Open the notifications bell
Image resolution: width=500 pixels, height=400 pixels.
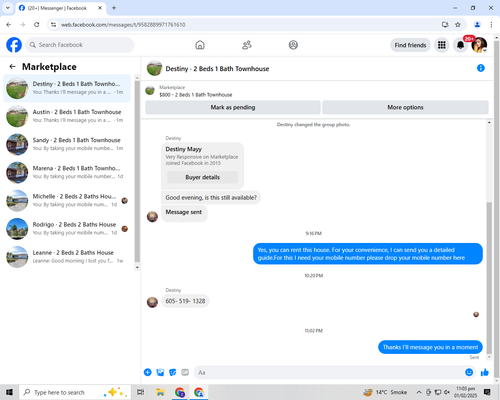coord(460,45)
